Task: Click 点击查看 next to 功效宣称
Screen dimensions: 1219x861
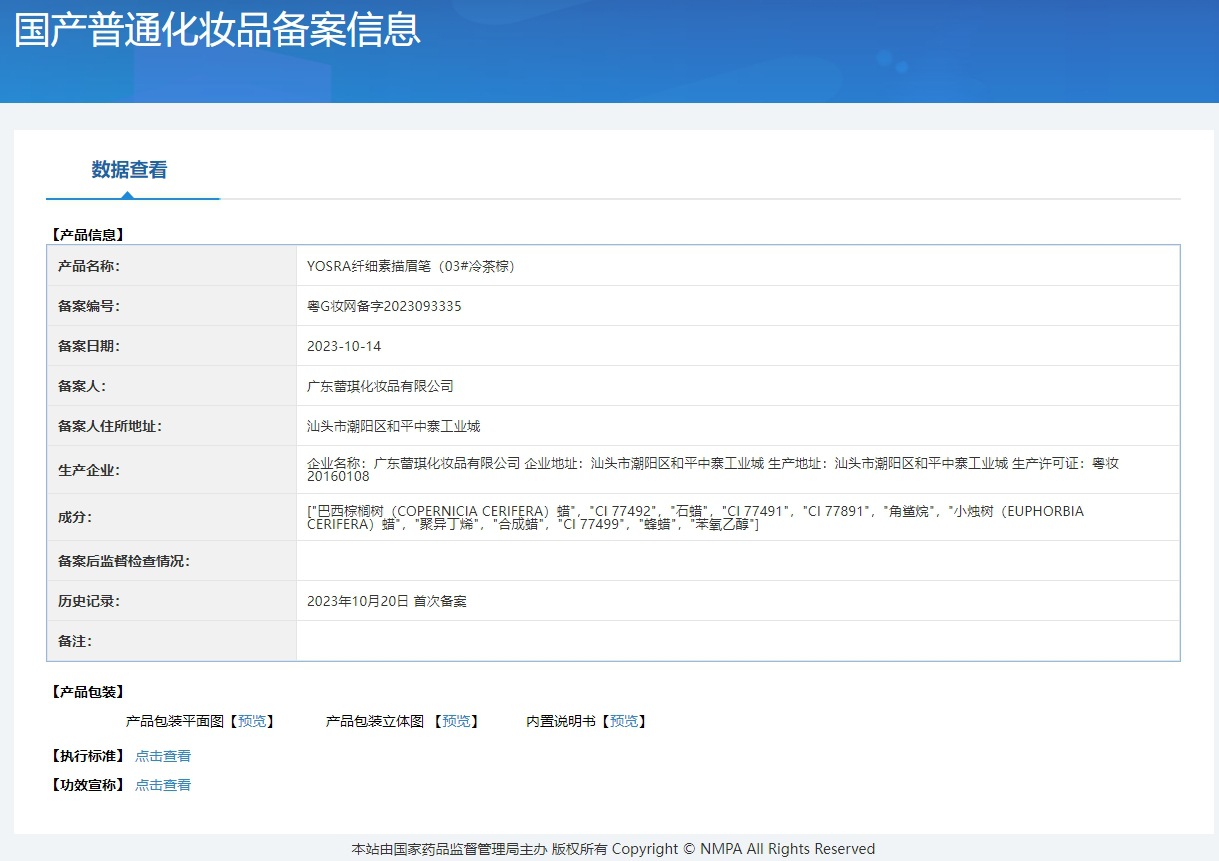Action: coord(163,785)
